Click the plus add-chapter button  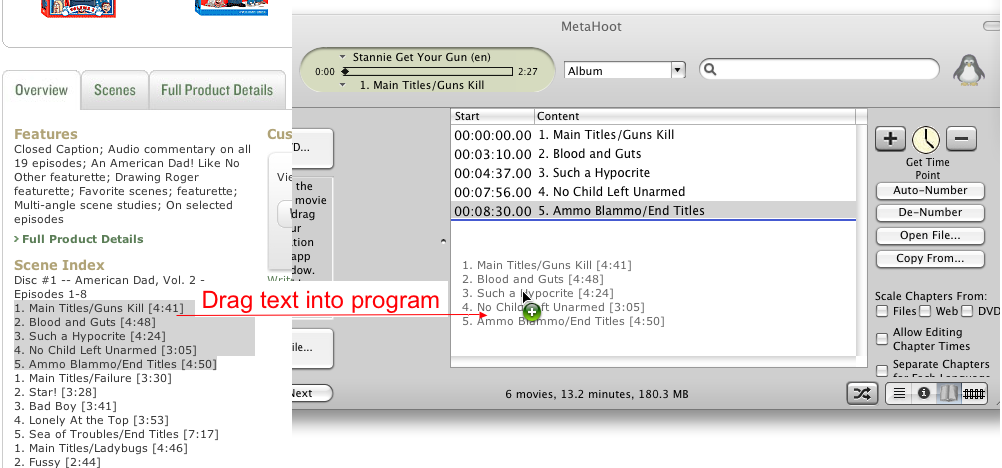890,139
